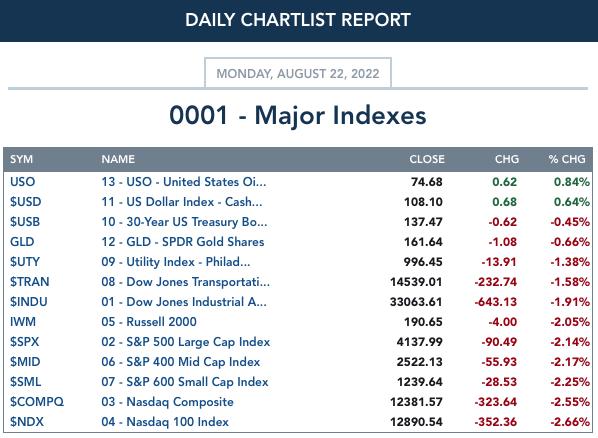Open S&P 500 Large Cap Index link
This screenshot has width=598, height=438.
(185, 342)
